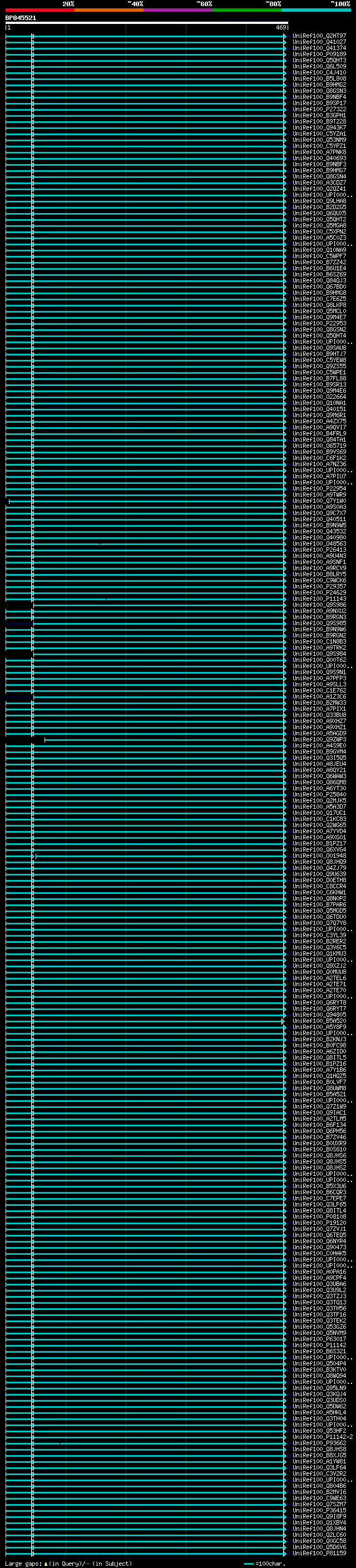Select the UniRef100_A7PNK8 label
356x1568 pixels.
[x=319, y=152]
